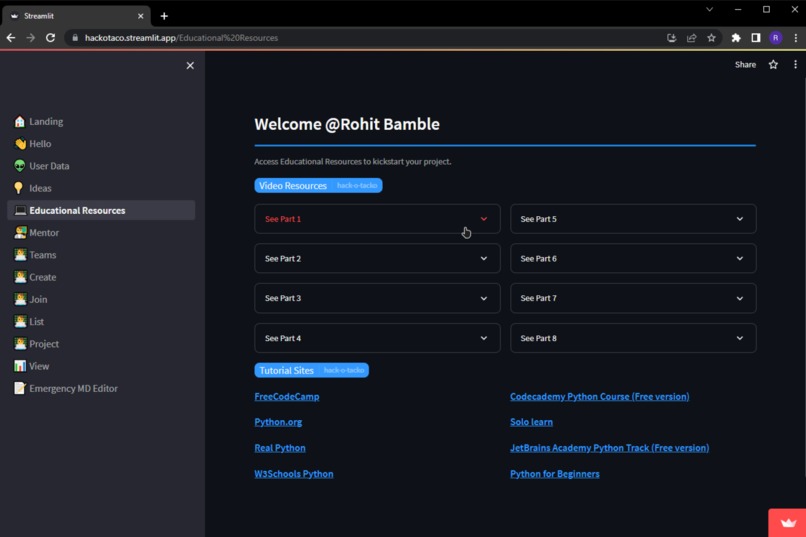
Task: Click the browser side panel icon
Action: (x=756, y=38)
